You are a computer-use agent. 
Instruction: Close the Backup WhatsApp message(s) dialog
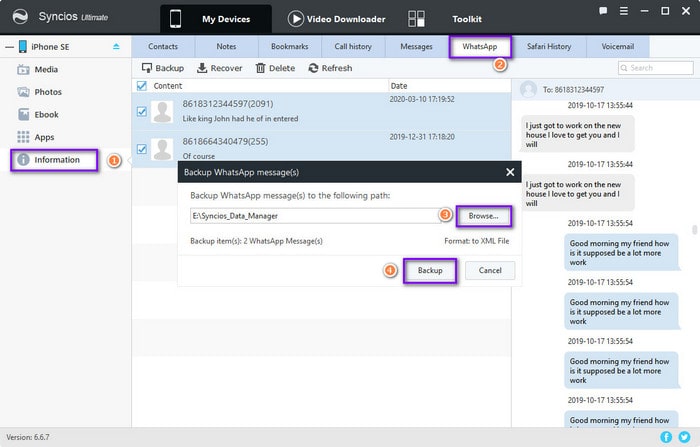510,172
